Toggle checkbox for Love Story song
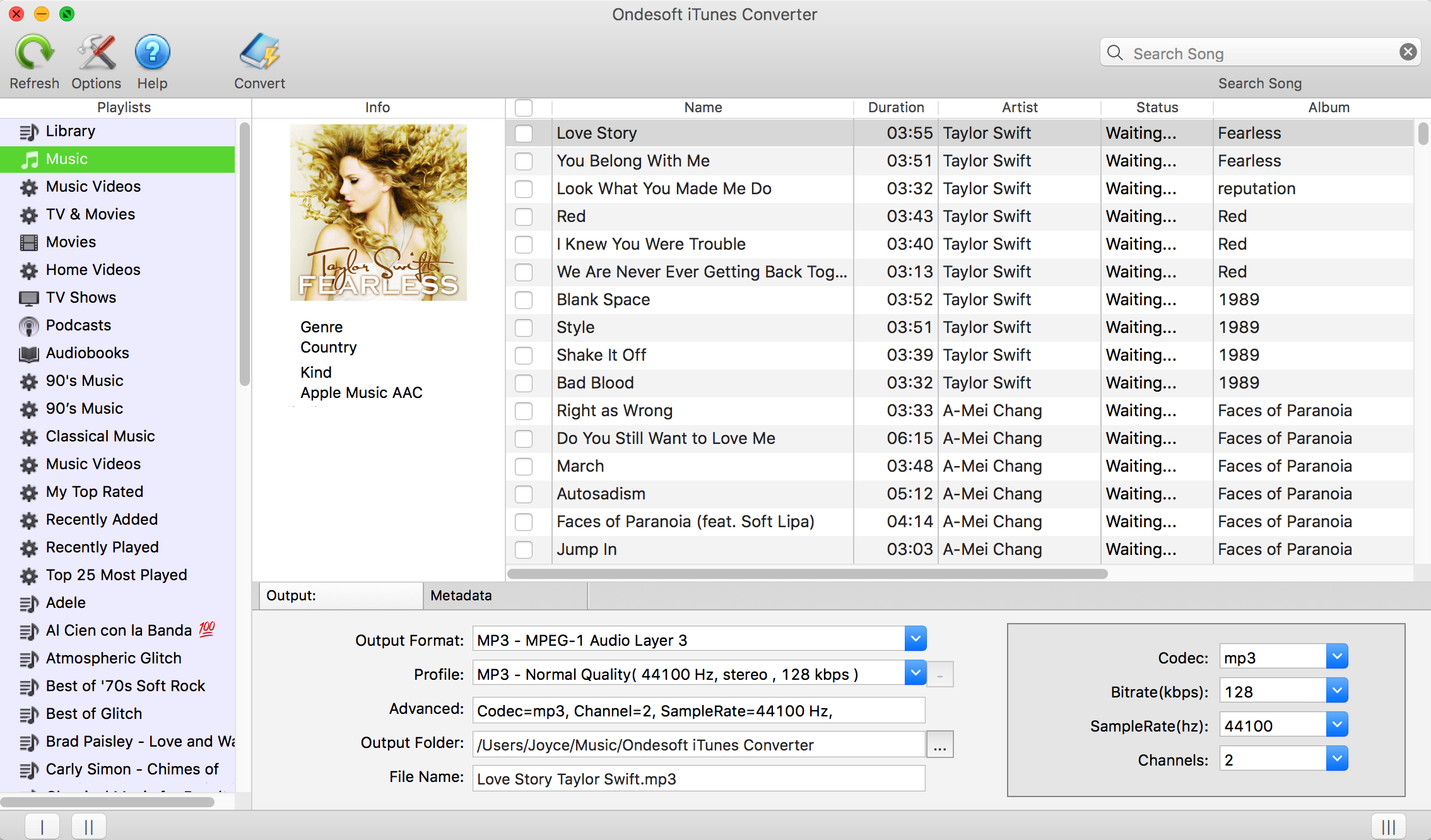 tap(525, 133)
